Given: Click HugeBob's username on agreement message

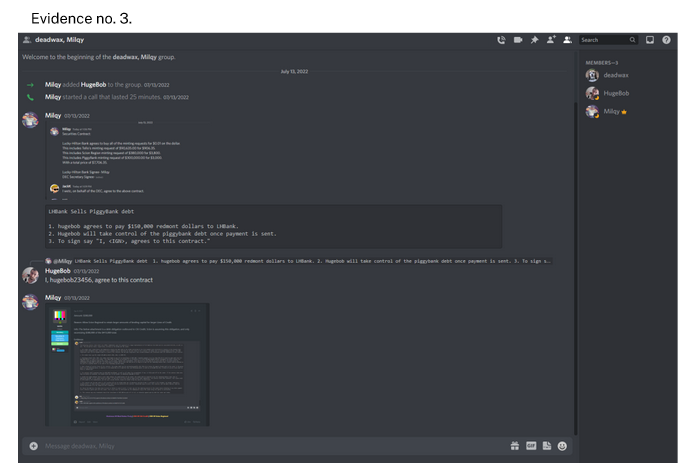Looking at the screenshot, I should (x=57, y=271).
